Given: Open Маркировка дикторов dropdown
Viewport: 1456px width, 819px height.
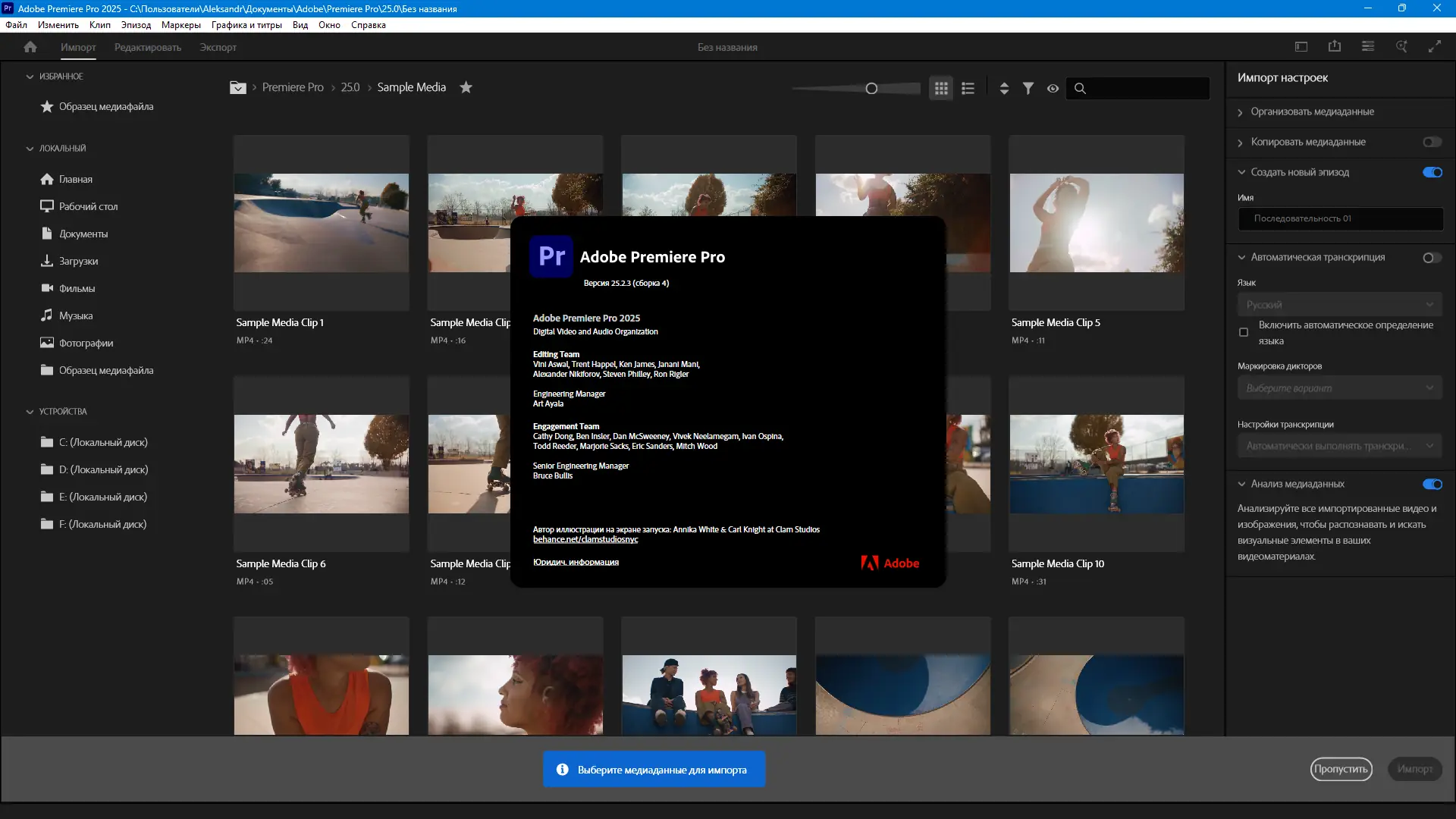Looking at the screenshot, I should [1340, 388].
